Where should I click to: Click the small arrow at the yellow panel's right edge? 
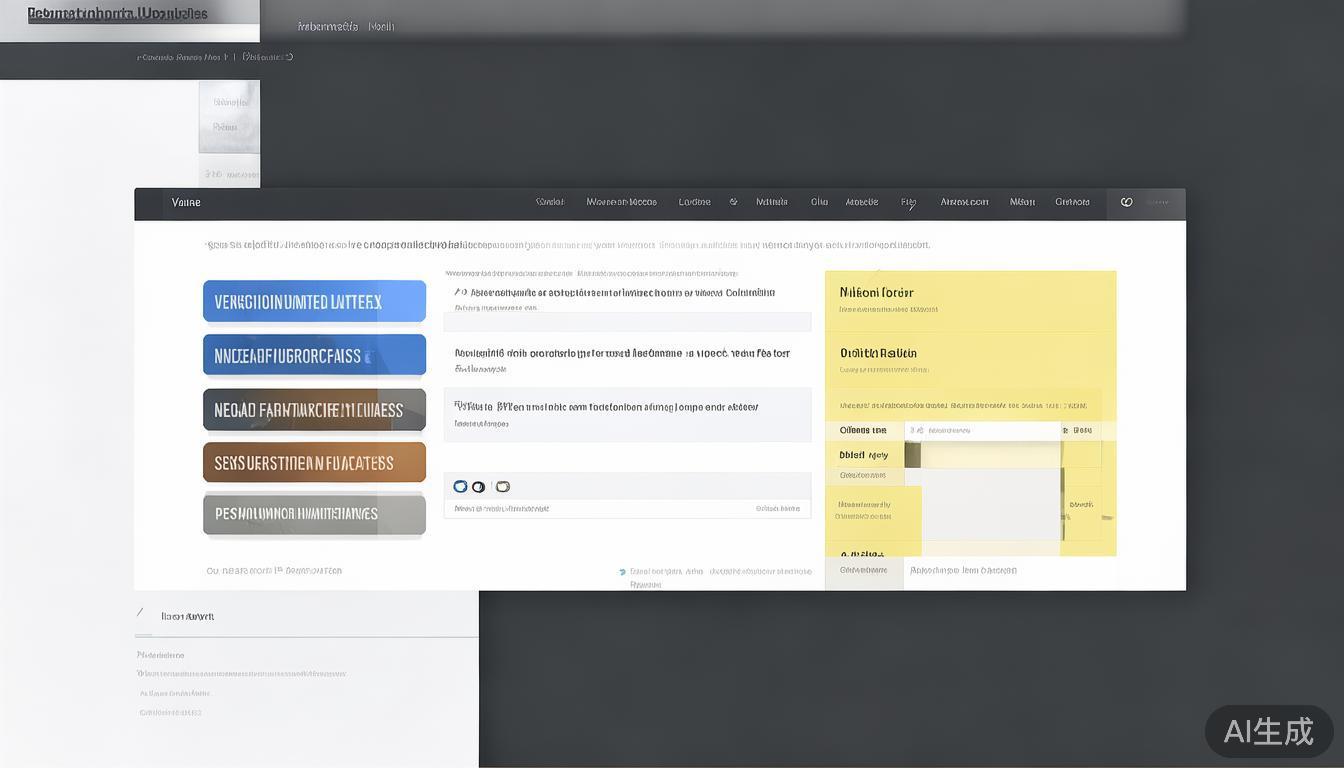click(1107, 517)
